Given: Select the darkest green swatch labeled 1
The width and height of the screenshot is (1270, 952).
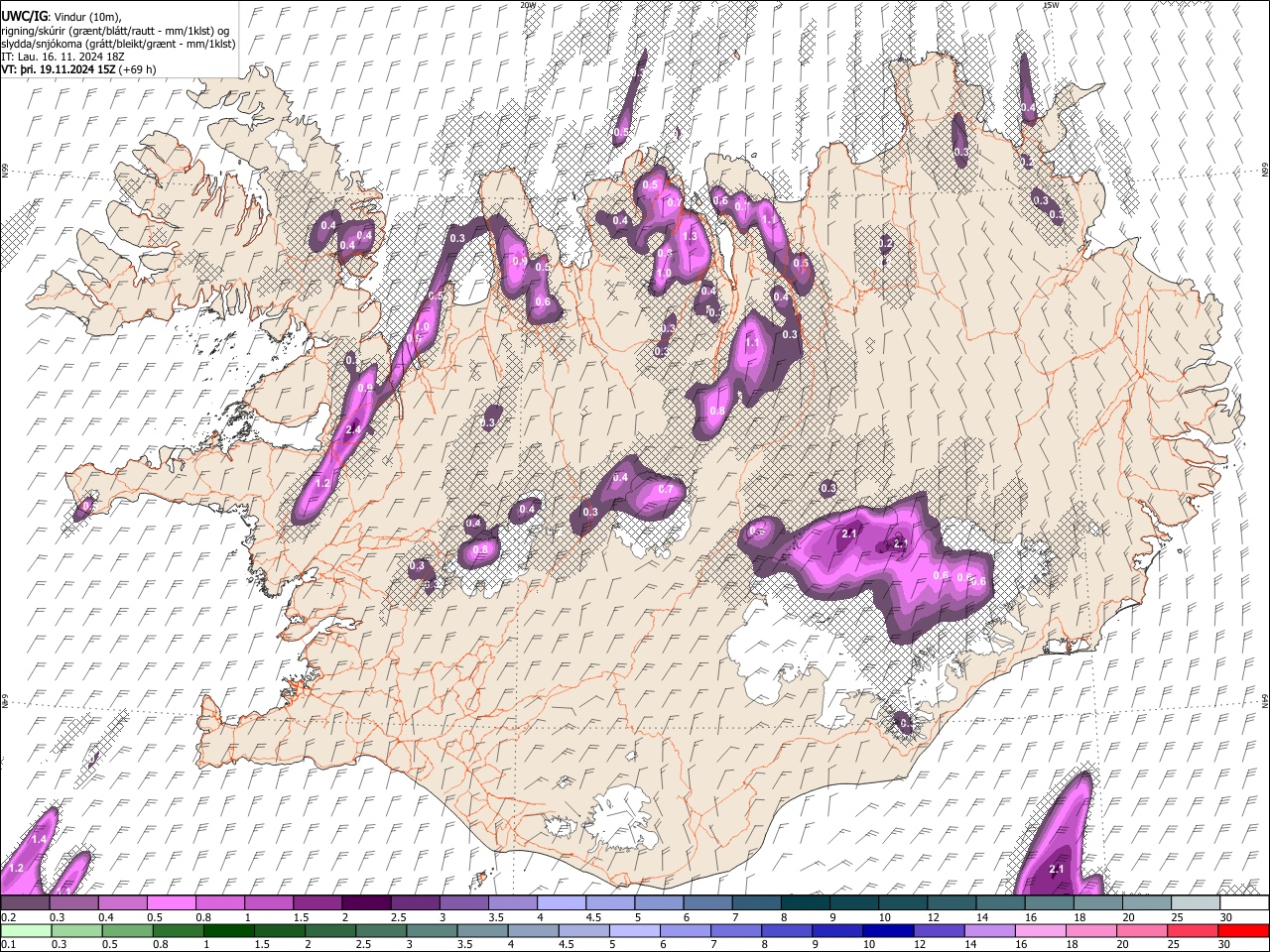Looking at the screenshot, I should (x=228, y=930).
